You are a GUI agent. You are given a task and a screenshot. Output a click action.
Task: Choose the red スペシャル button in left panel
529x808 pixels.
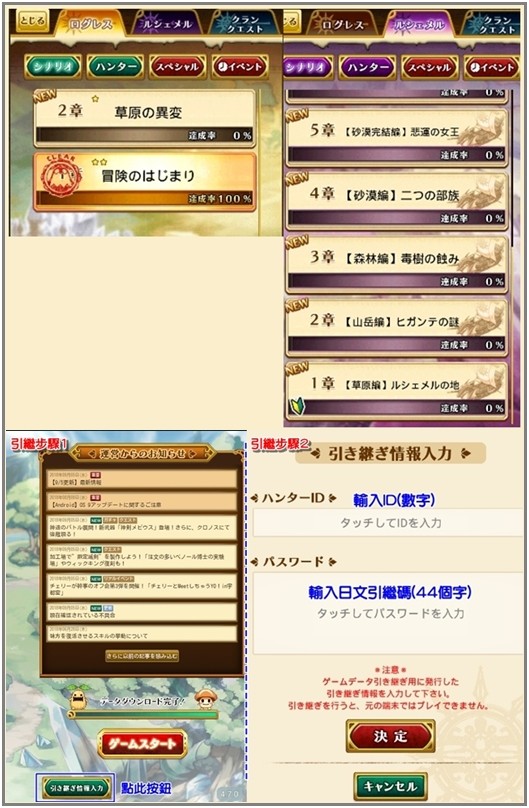(x=178, y=67)
